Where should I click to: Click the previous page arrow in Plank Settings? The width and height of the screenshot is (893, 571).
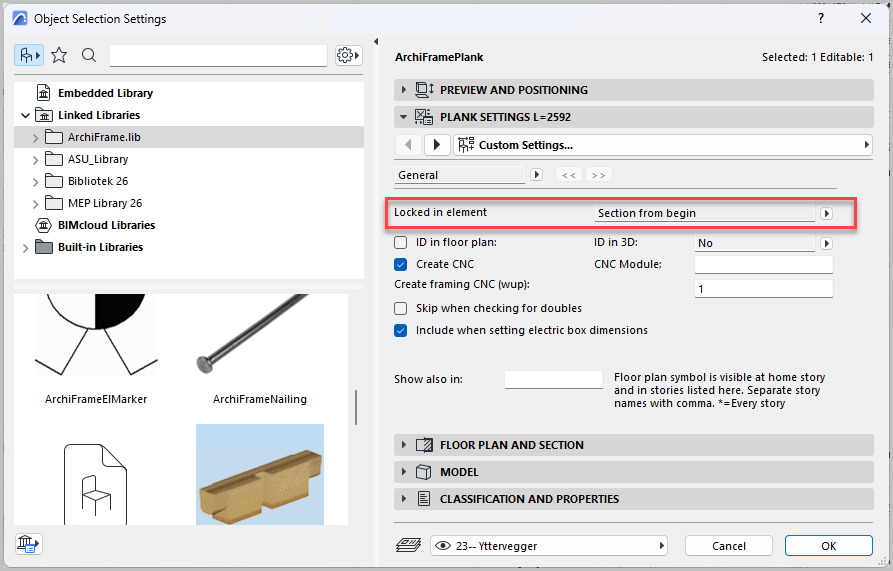(x=408, y=145)
